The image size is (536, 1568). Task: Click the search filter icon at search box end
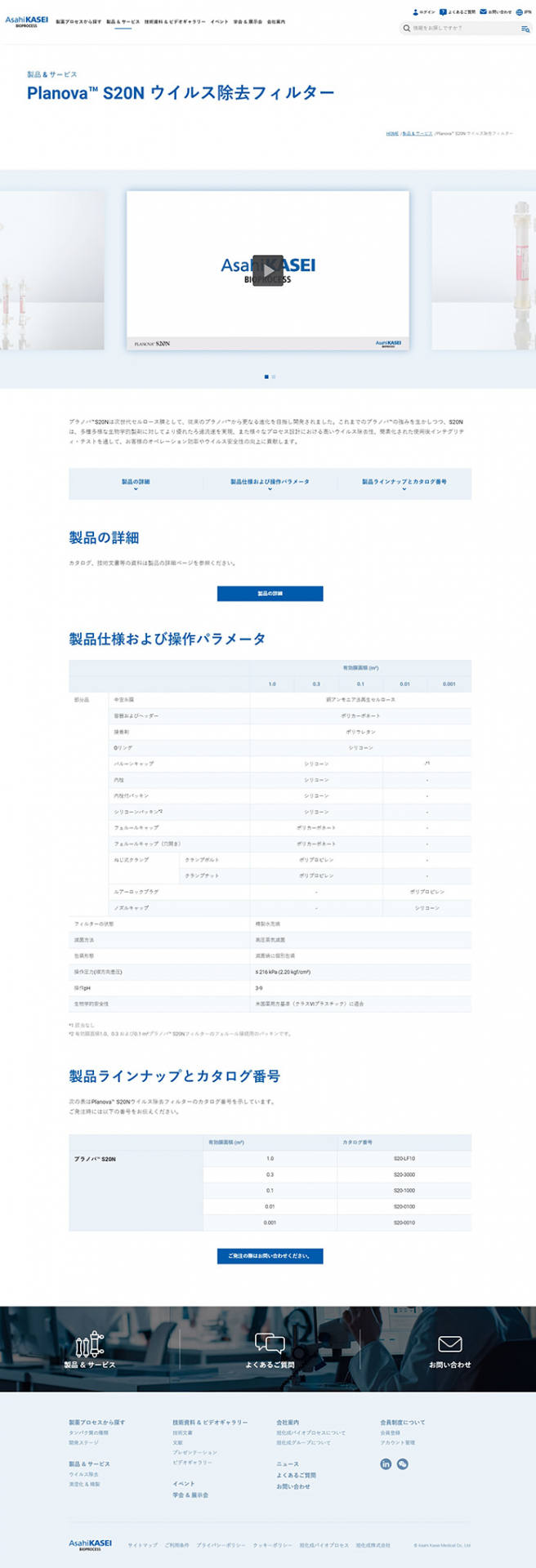point(525,29)
